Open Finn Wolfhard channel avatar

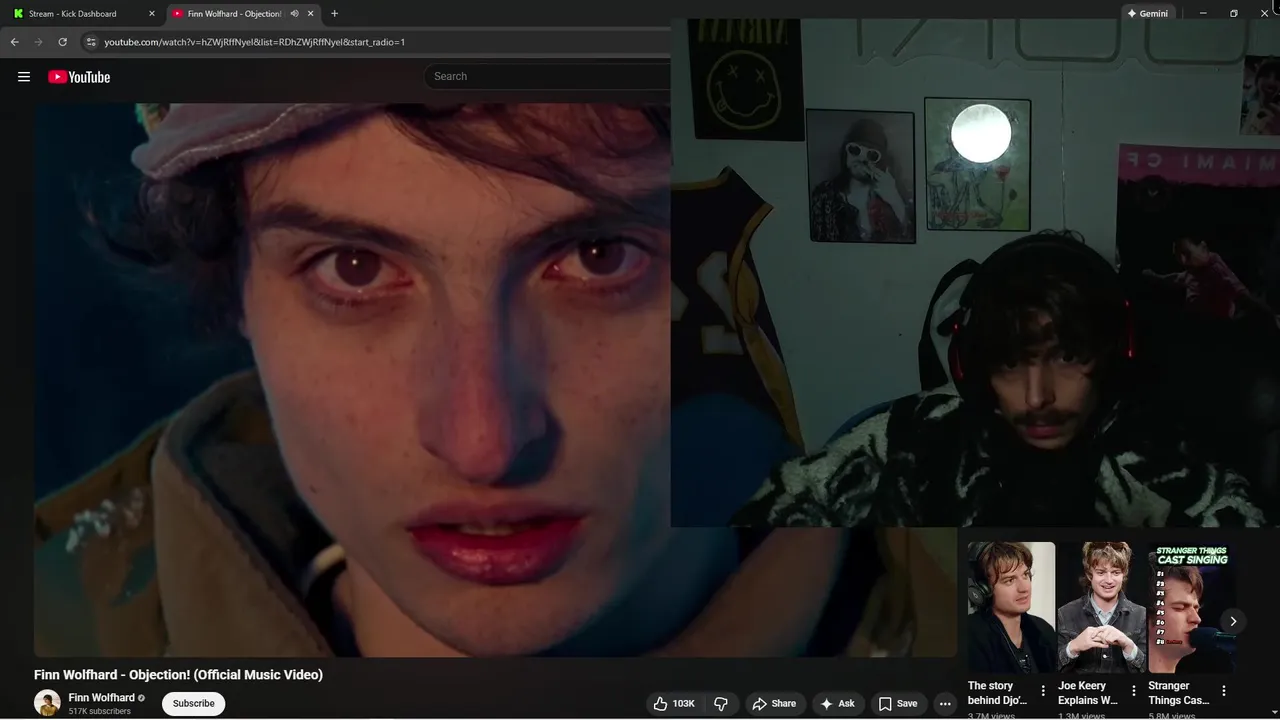pyautogui.click(x=47, y=703)
